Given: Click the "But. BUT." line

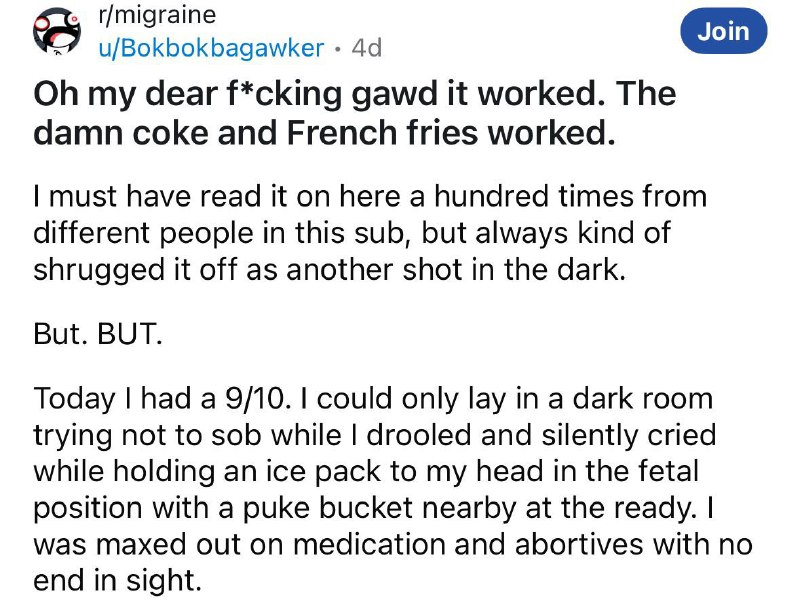Looking at the screenshot, I should pyautogui.click(x=97, y=333).
